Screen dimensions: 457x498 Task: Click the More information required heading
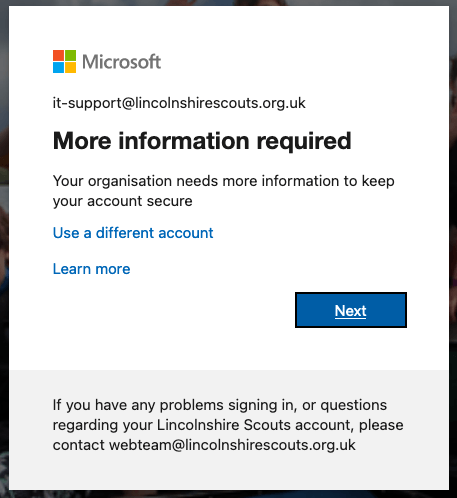(202, 141)
